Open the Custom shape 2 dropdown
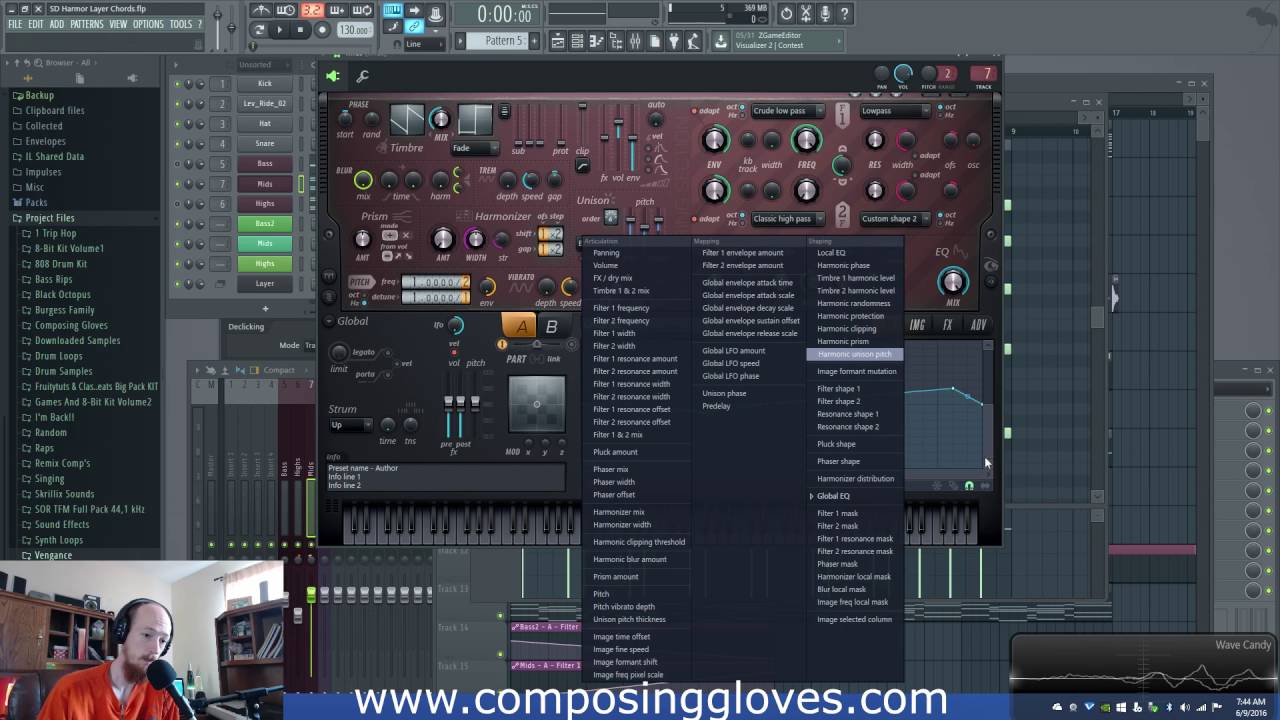This screenshot has height=720, width=1280. coord(895,218)
